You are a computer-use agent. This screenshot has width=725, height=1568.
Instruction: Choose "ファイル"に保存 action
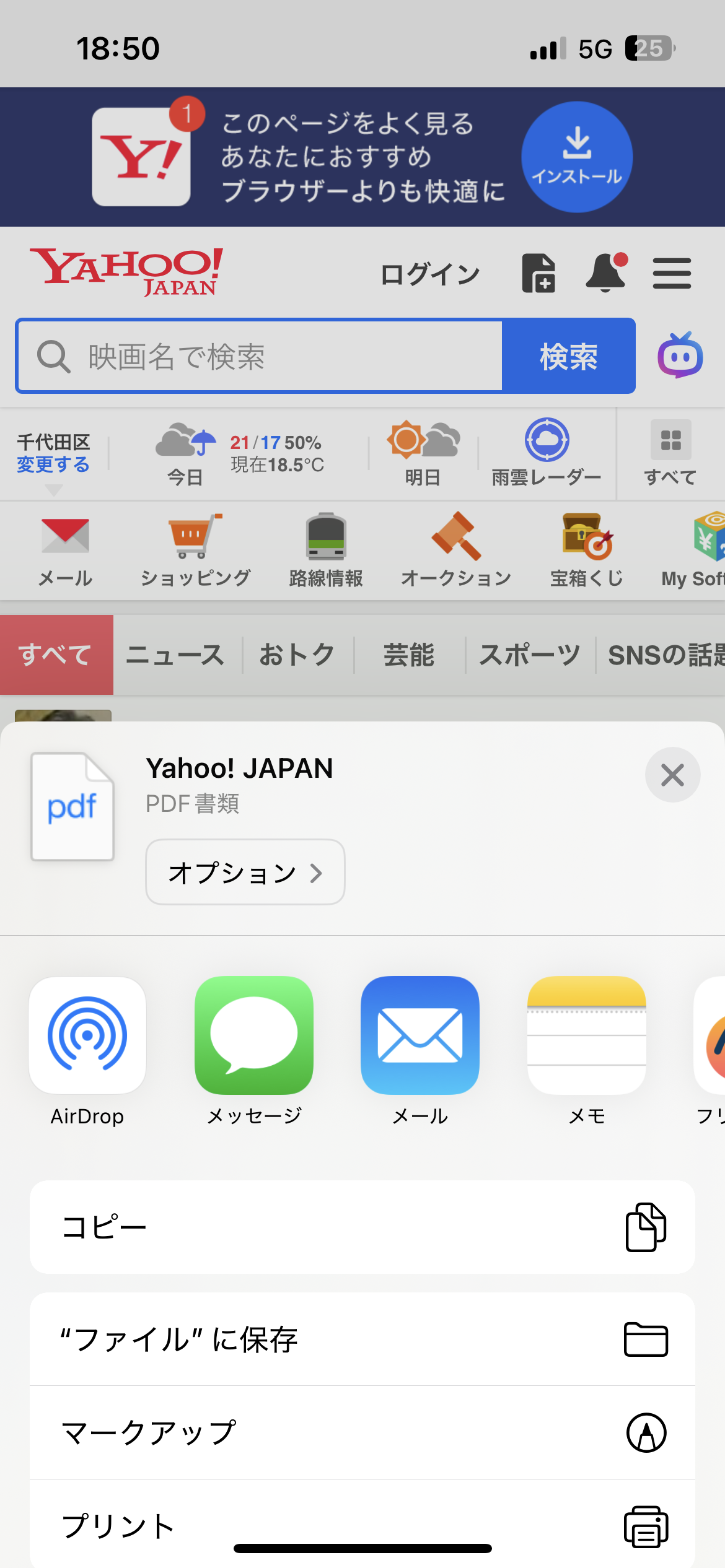click(x=362, y=1339)
